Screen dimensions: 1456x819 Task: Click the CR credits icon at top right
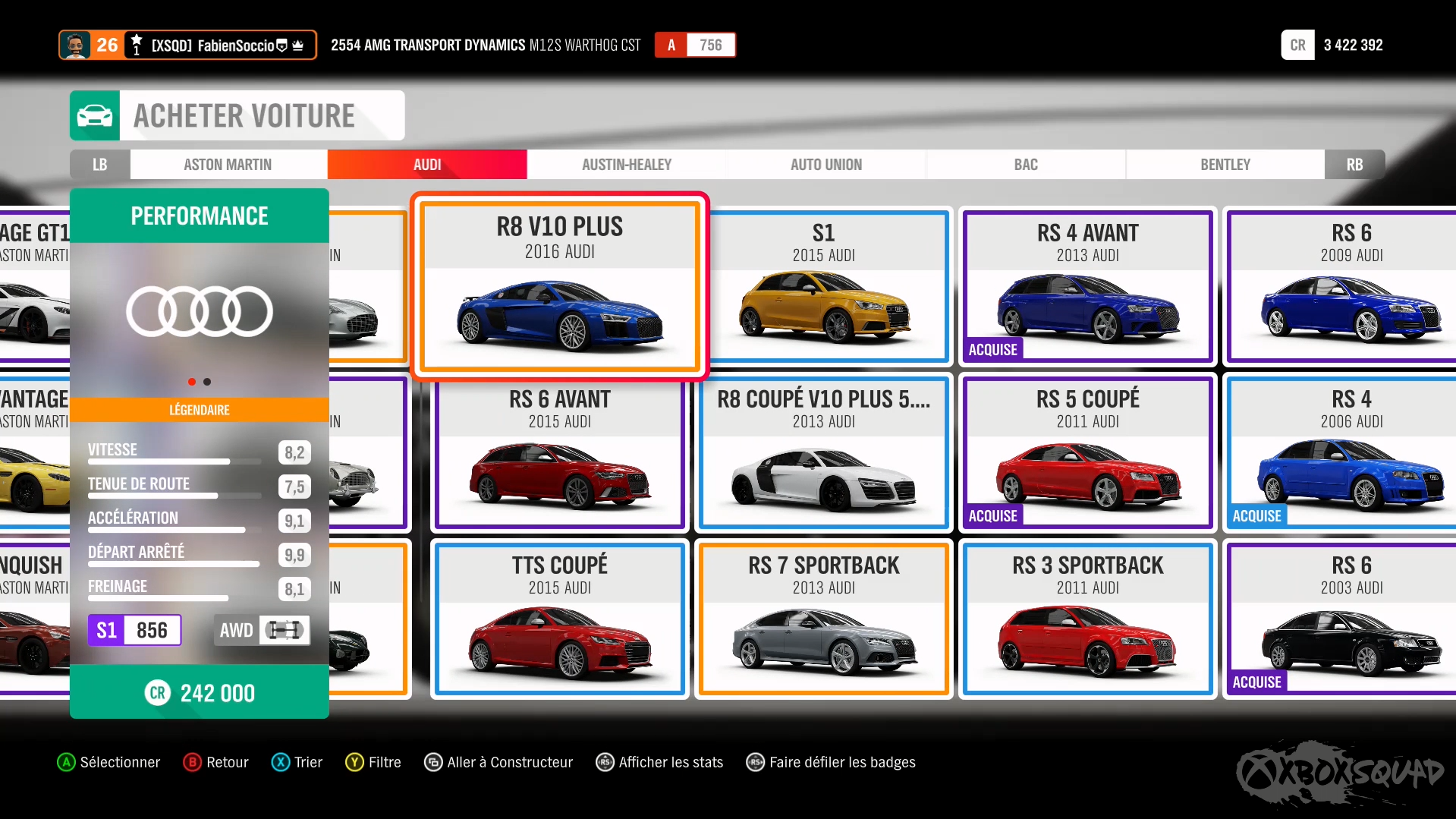pos(1297,46)
